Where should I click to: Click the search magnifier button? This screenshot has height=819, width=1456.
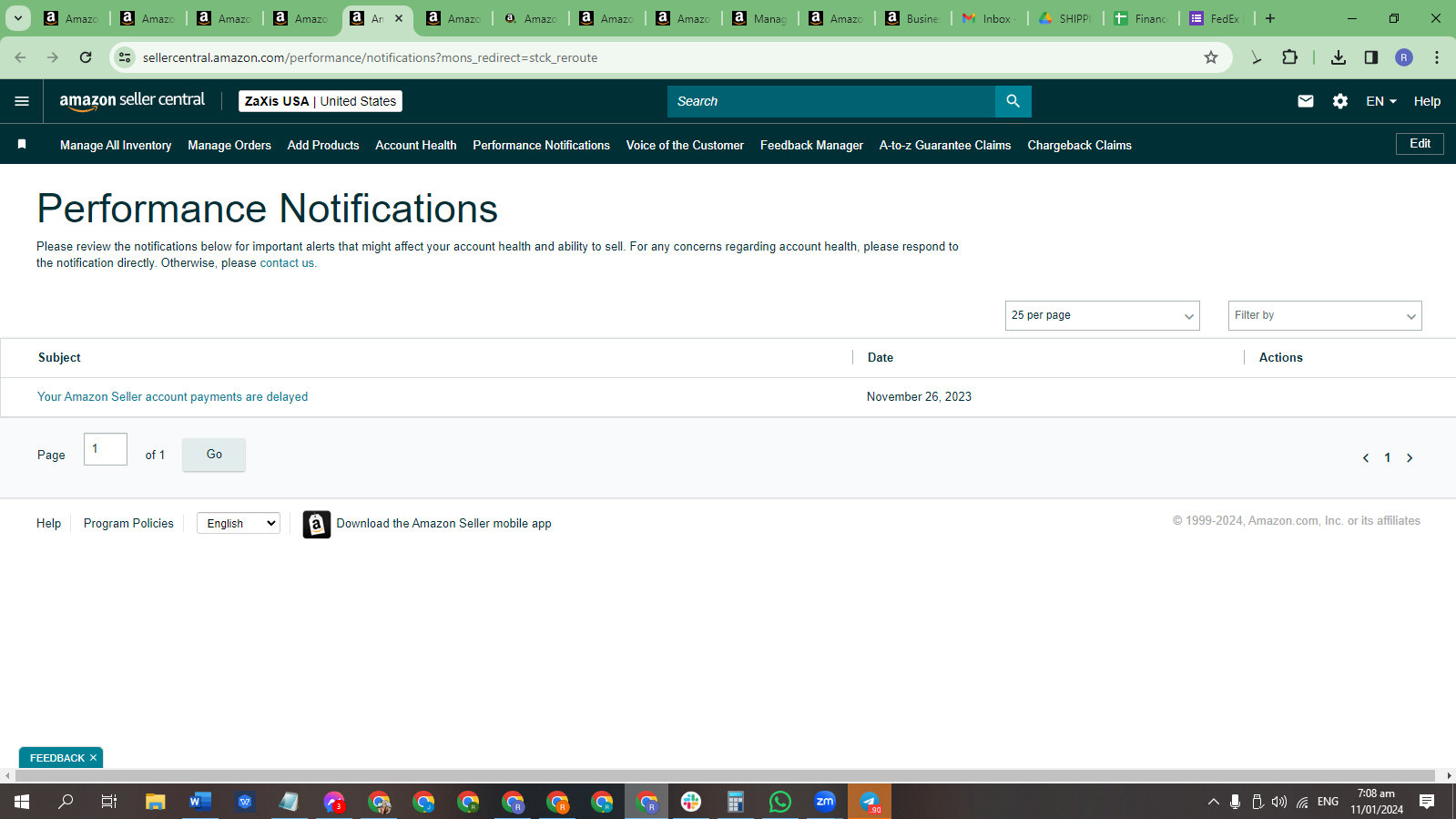[1013, 101]
